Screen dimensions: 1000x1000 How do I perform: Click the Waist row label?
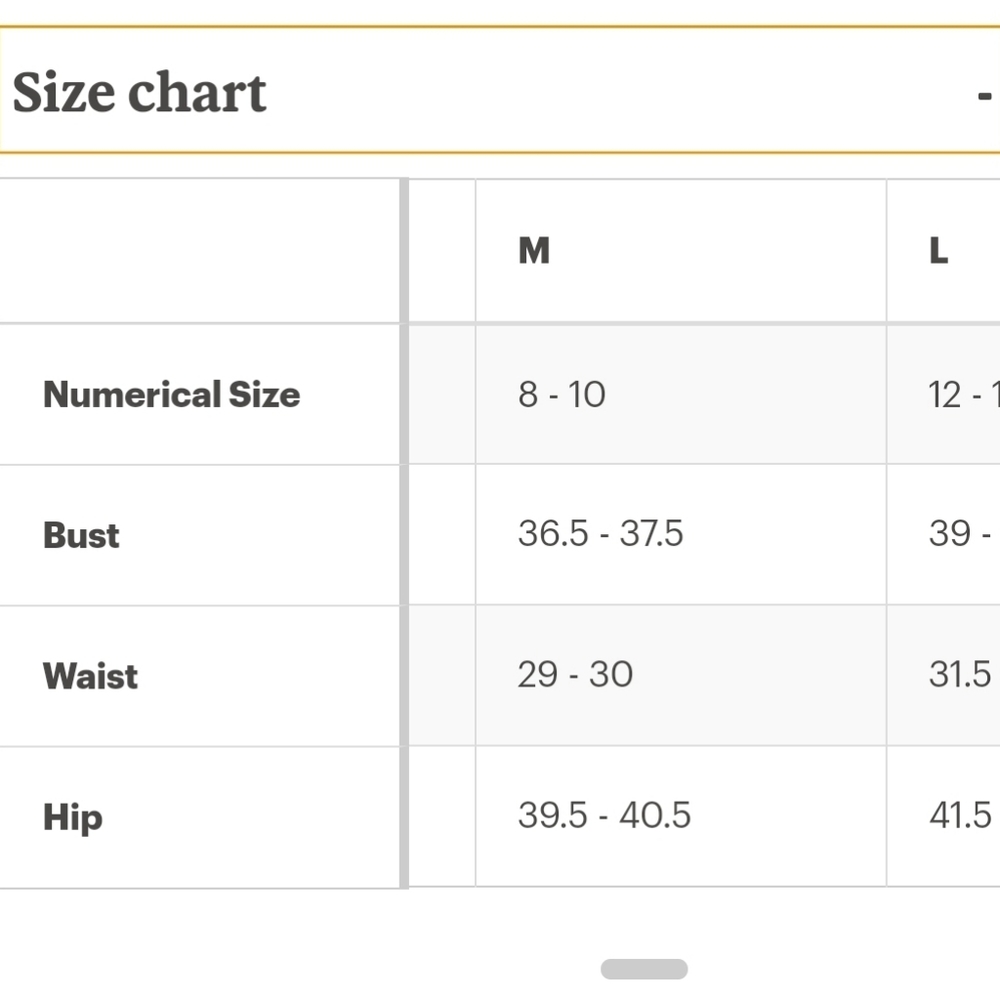[90, 675]
